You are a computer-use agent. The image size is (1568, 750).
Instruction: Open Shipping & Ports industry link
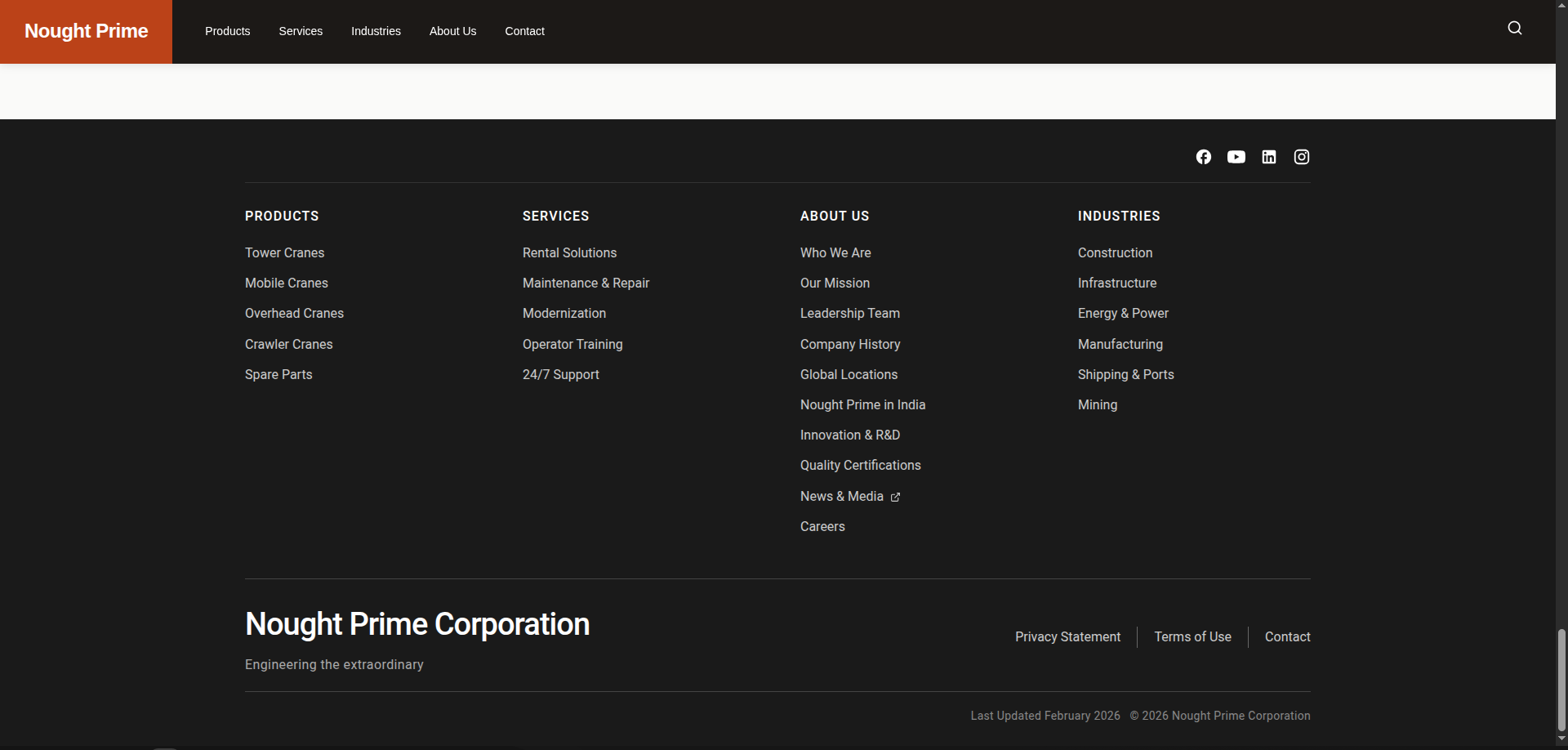tap(1125, 375)
